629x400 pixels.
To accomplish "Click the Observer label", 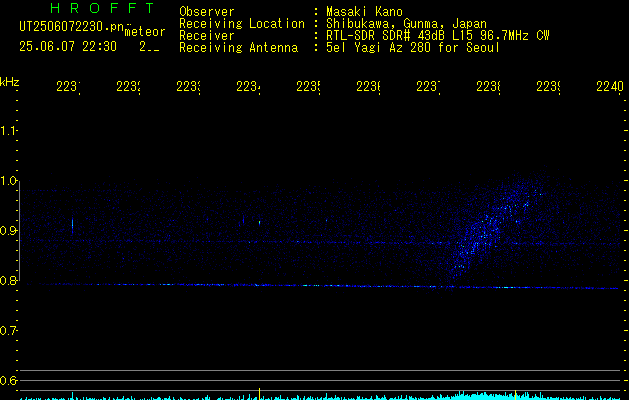I will coord(207,12).
